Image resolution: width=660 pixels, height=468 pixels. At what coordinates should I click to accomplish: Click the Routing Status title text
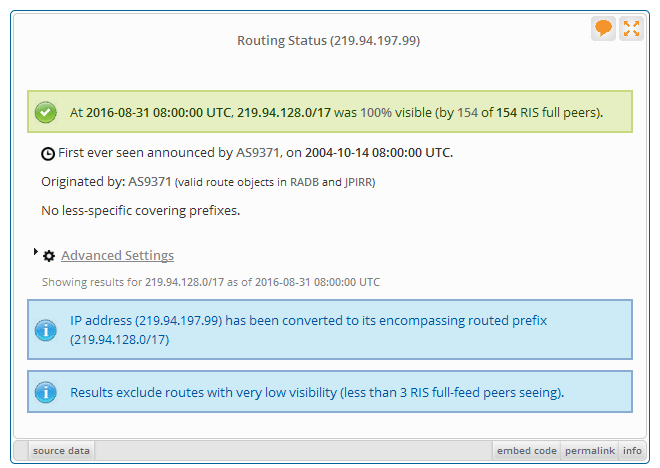click(328, 41)
